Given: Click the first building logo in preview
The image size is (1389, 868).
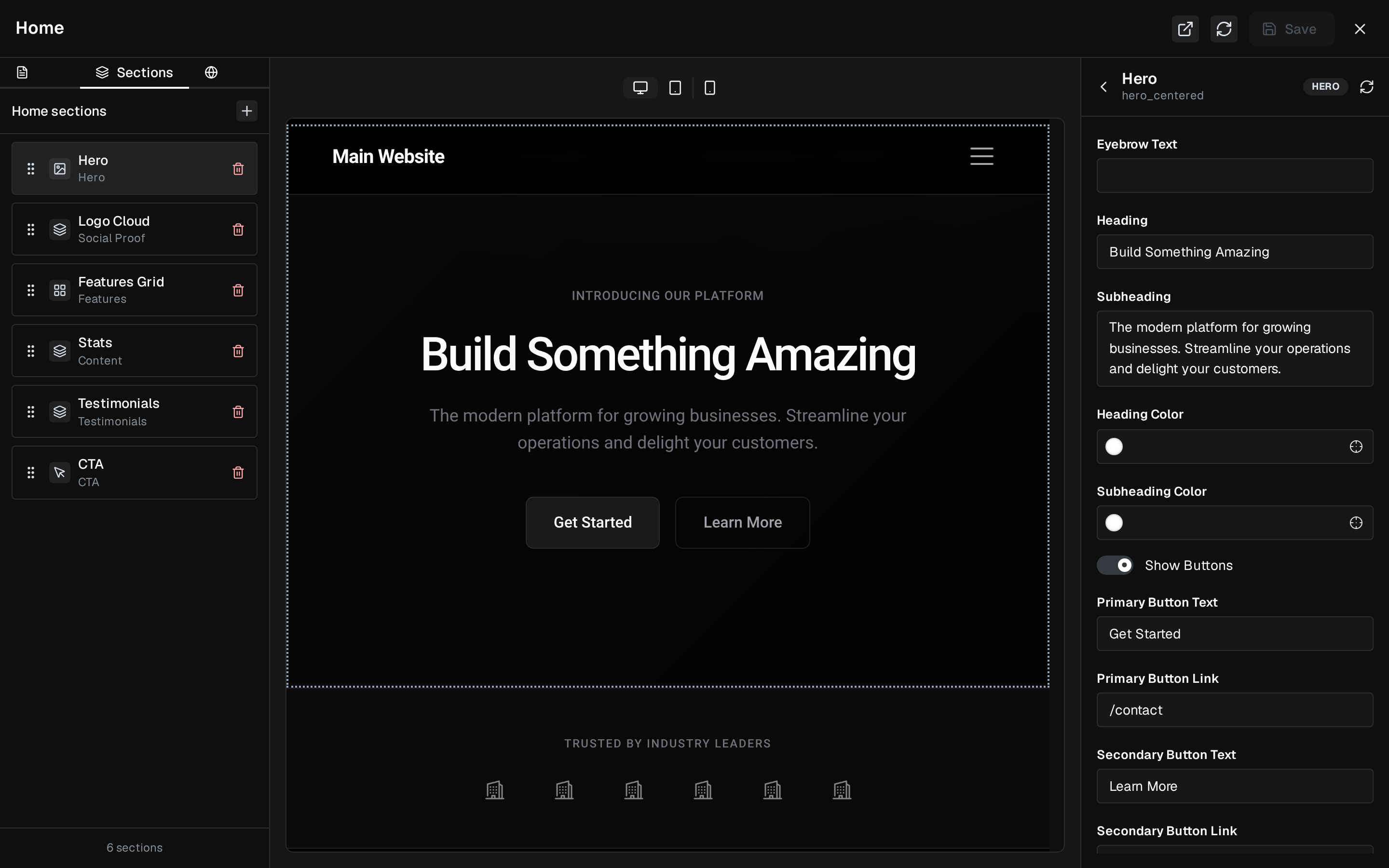Looking at the screenshot, I should (x=495, y=790).
